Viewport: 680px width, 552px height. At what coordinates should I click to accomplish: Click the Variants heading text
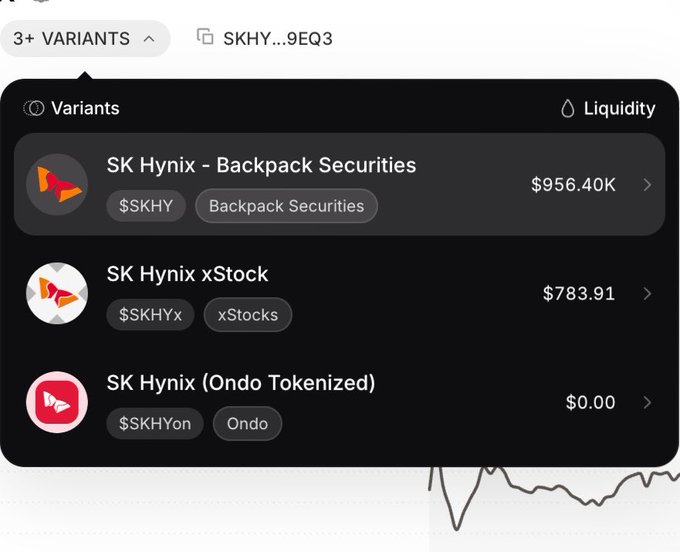[85, 108]
